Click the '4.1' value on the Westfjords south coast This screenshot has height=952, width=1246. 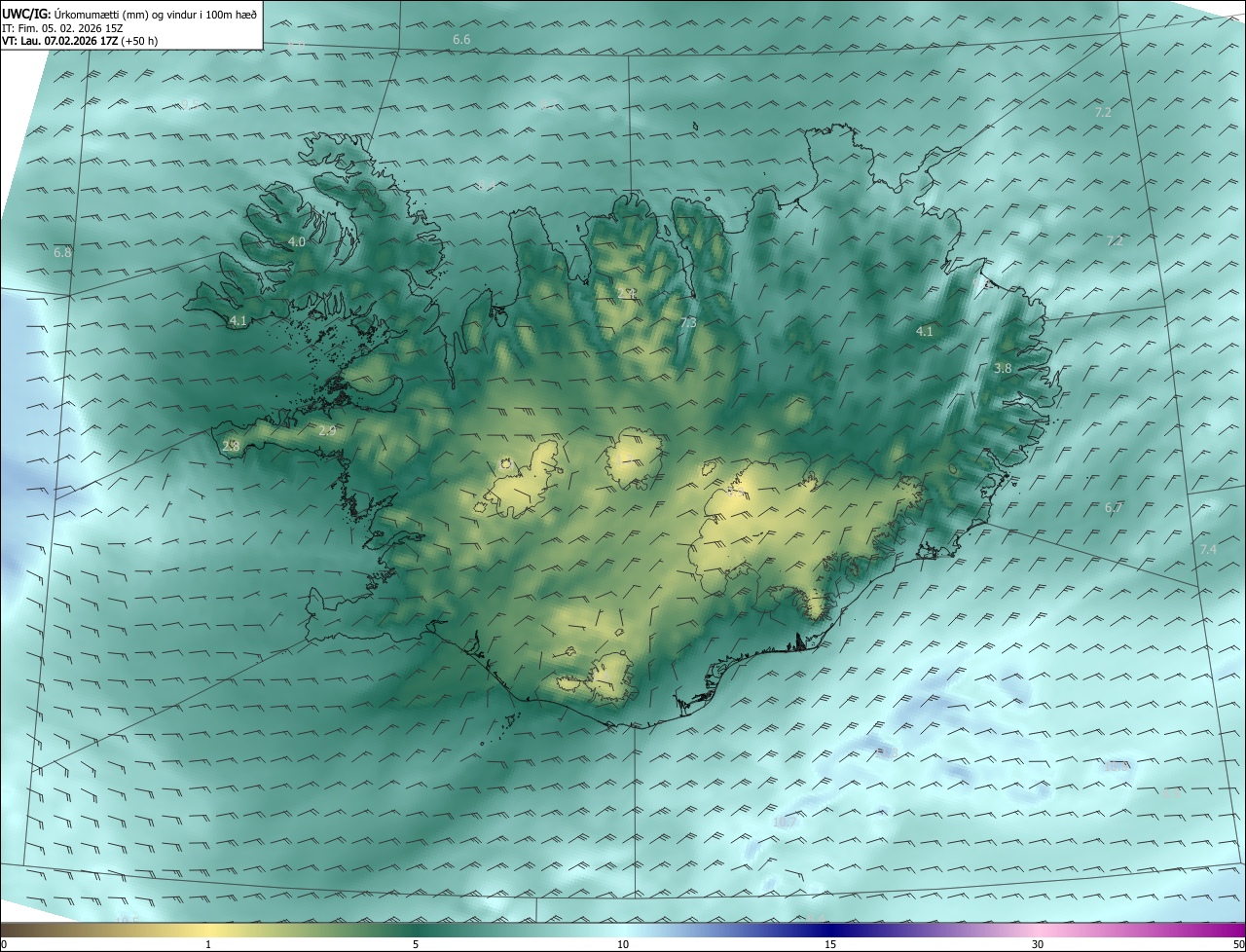[x=238, y=320]
